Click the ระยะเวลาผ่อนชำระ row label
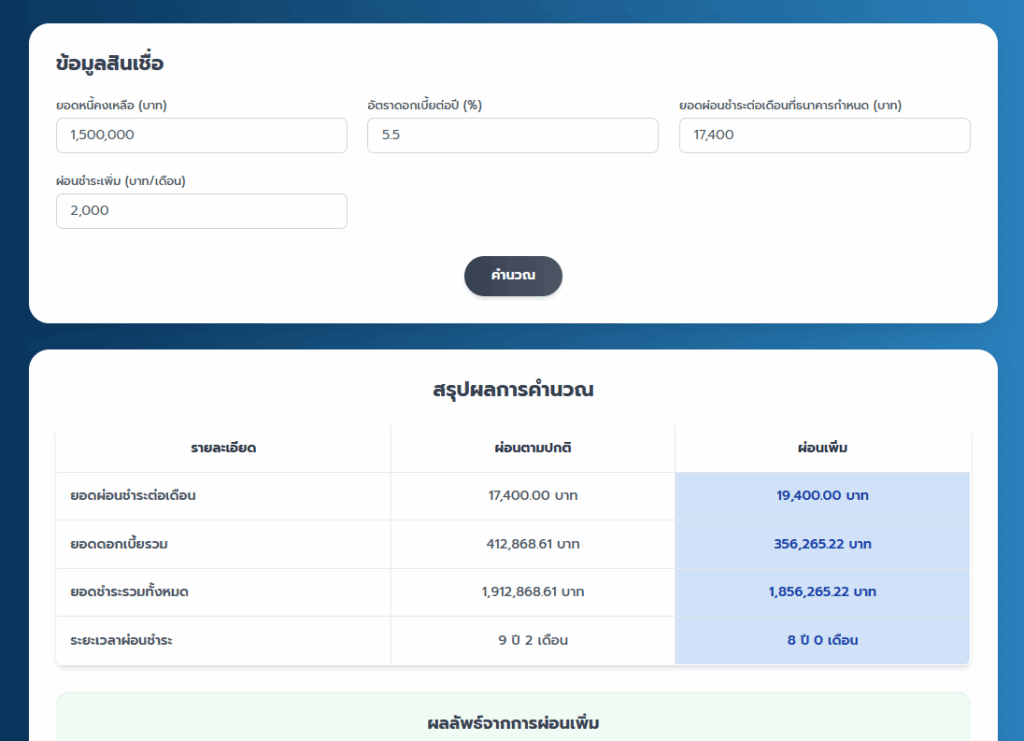1024x741 pixels. coord(121,640)
